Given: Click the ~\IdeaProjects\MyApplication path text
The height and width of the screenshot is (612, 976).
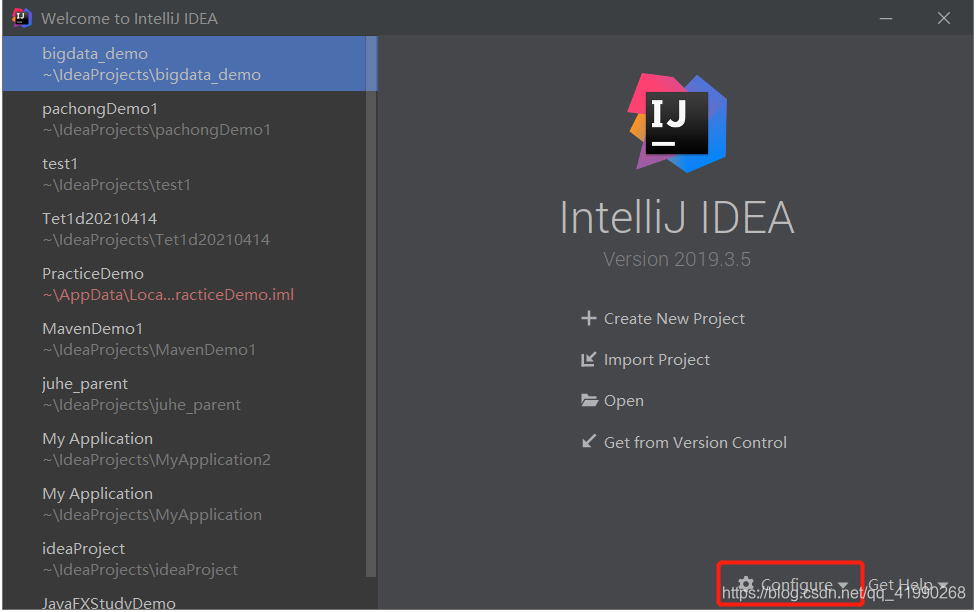Looking at the screenshot, I should [x=152, y=515].
